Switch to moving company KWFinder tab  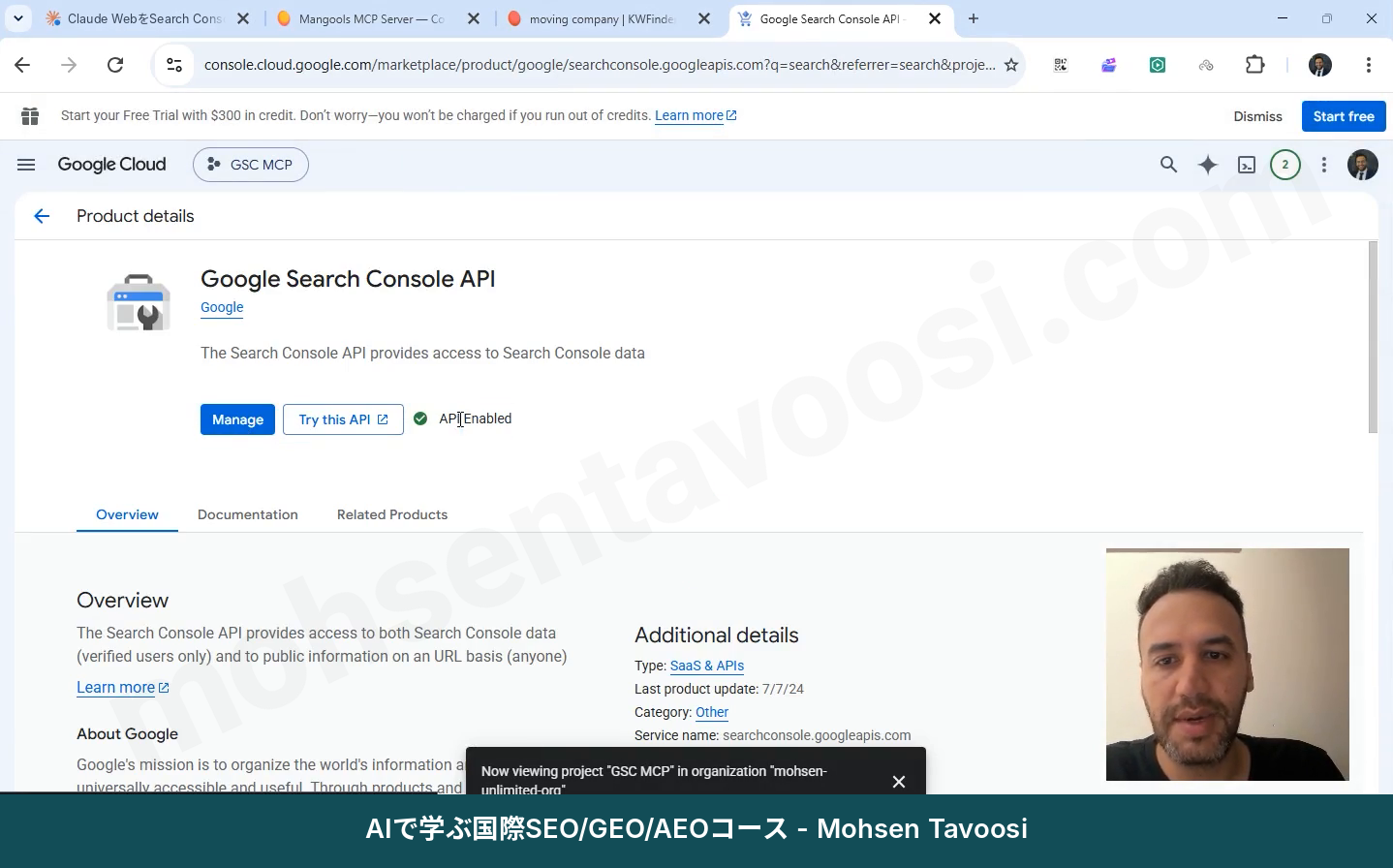606,18
